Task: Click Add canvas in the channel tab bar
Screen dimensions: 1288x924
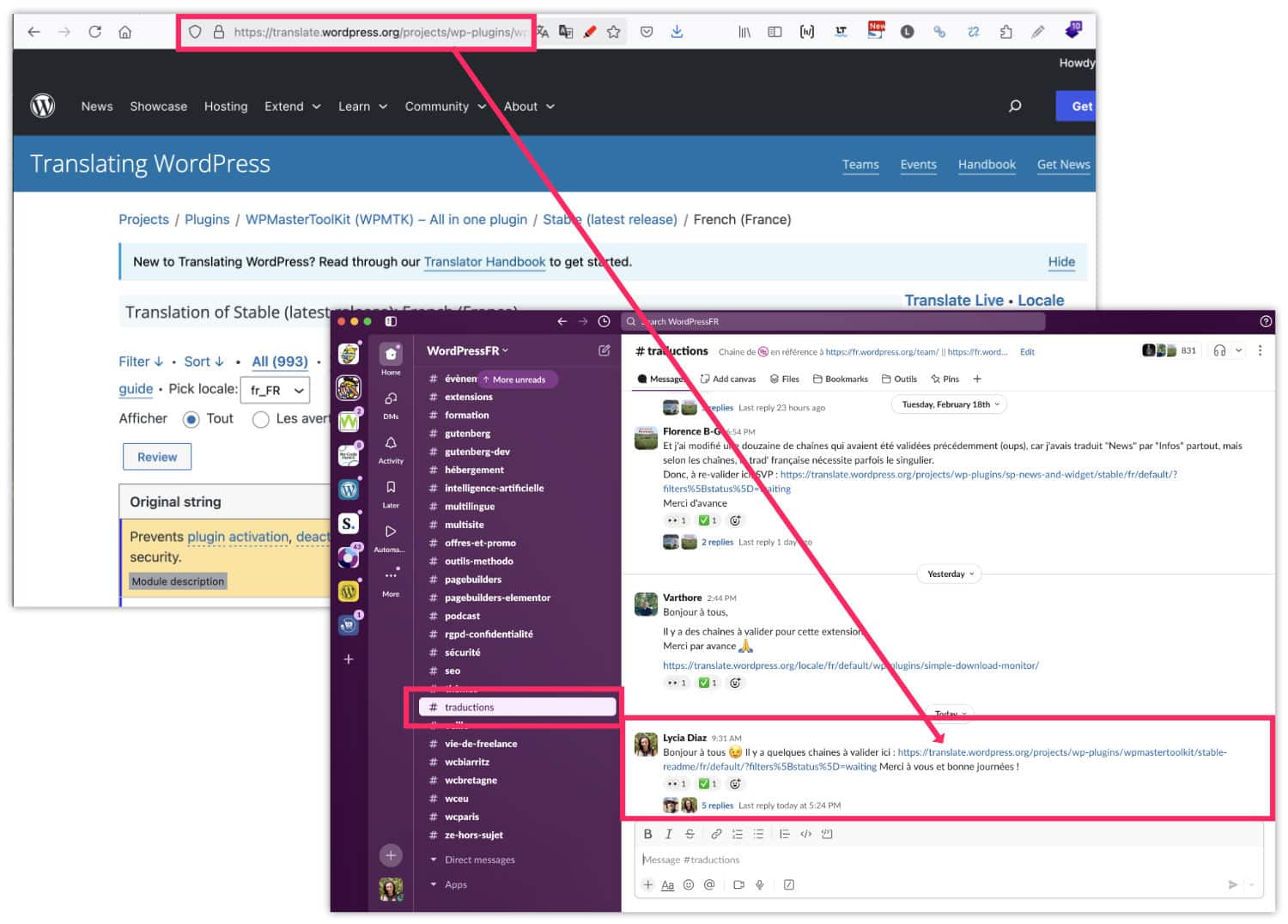Action: pyautogui.click(x=727, y=379)
